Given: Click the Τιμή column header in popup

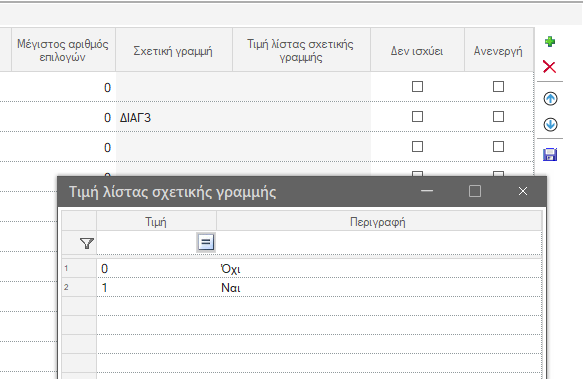Looking at the screenshot, I should coord(156,222).
